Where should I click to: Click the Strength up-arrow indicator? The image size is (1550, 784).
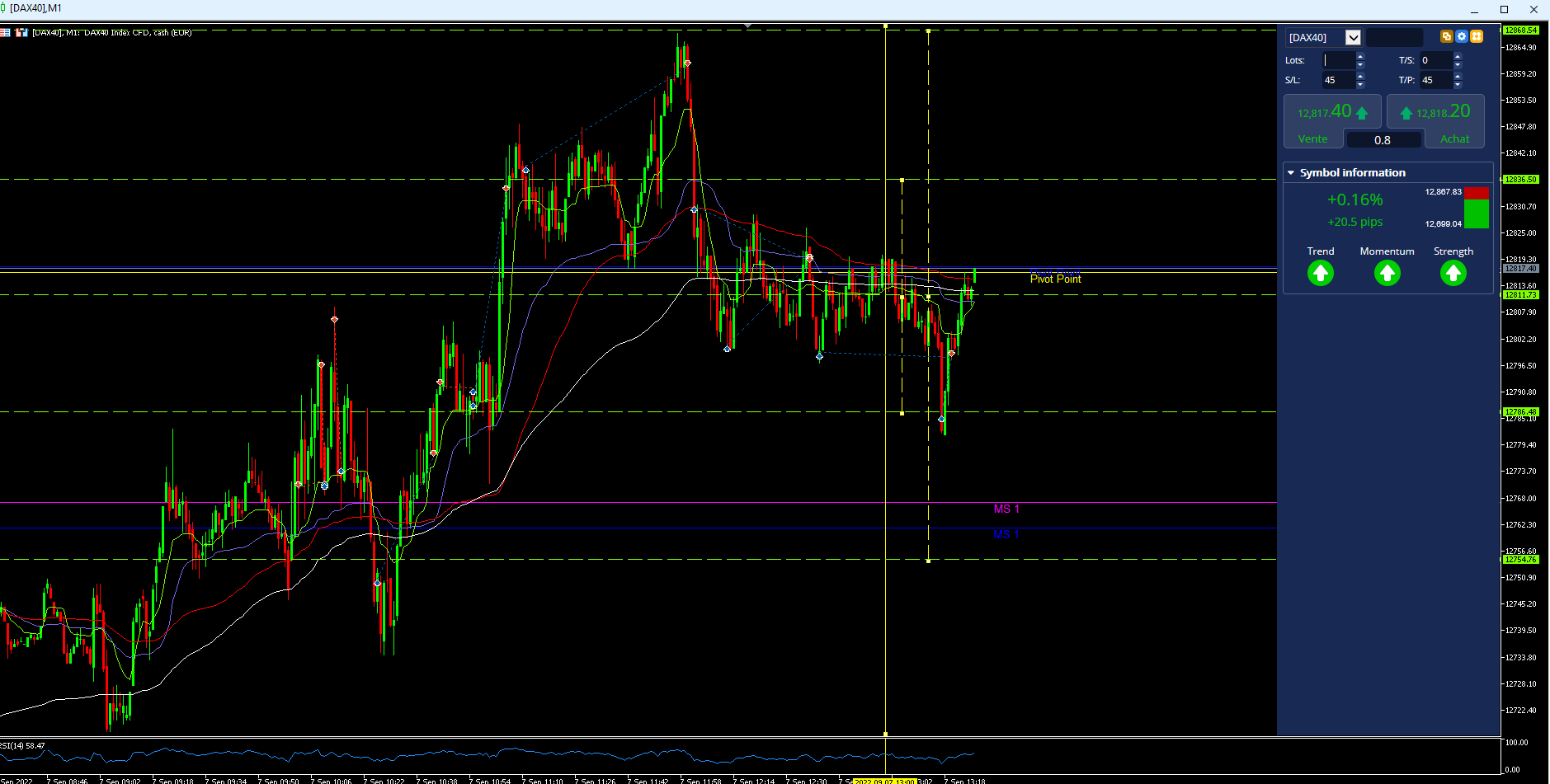1453,273
